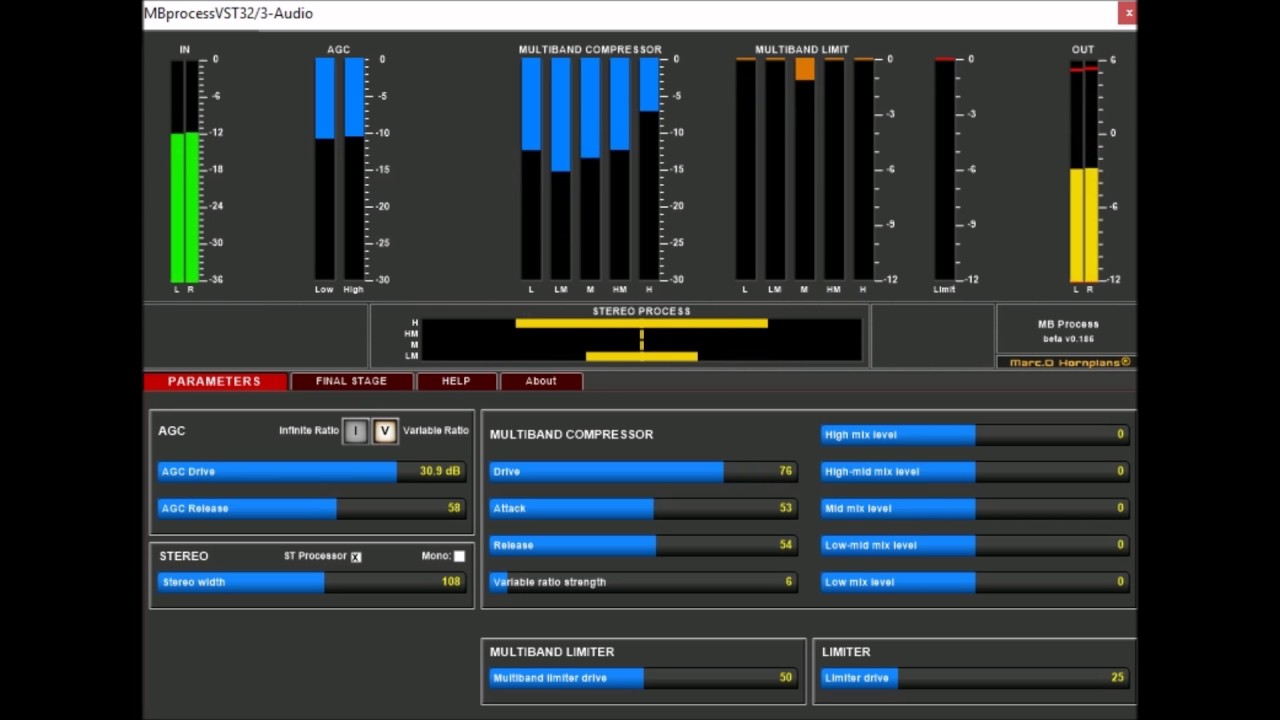
Task: Adjust Variable ratio strength slider
Action: tap(643, 582)
